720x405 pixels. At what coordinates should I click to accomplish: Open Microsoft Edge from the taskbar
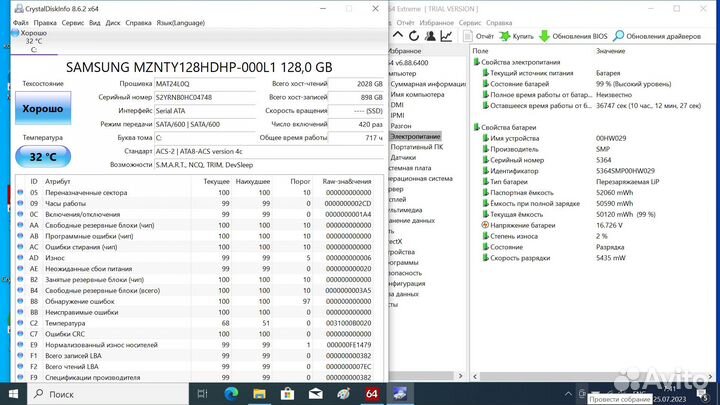pos(231,394)
